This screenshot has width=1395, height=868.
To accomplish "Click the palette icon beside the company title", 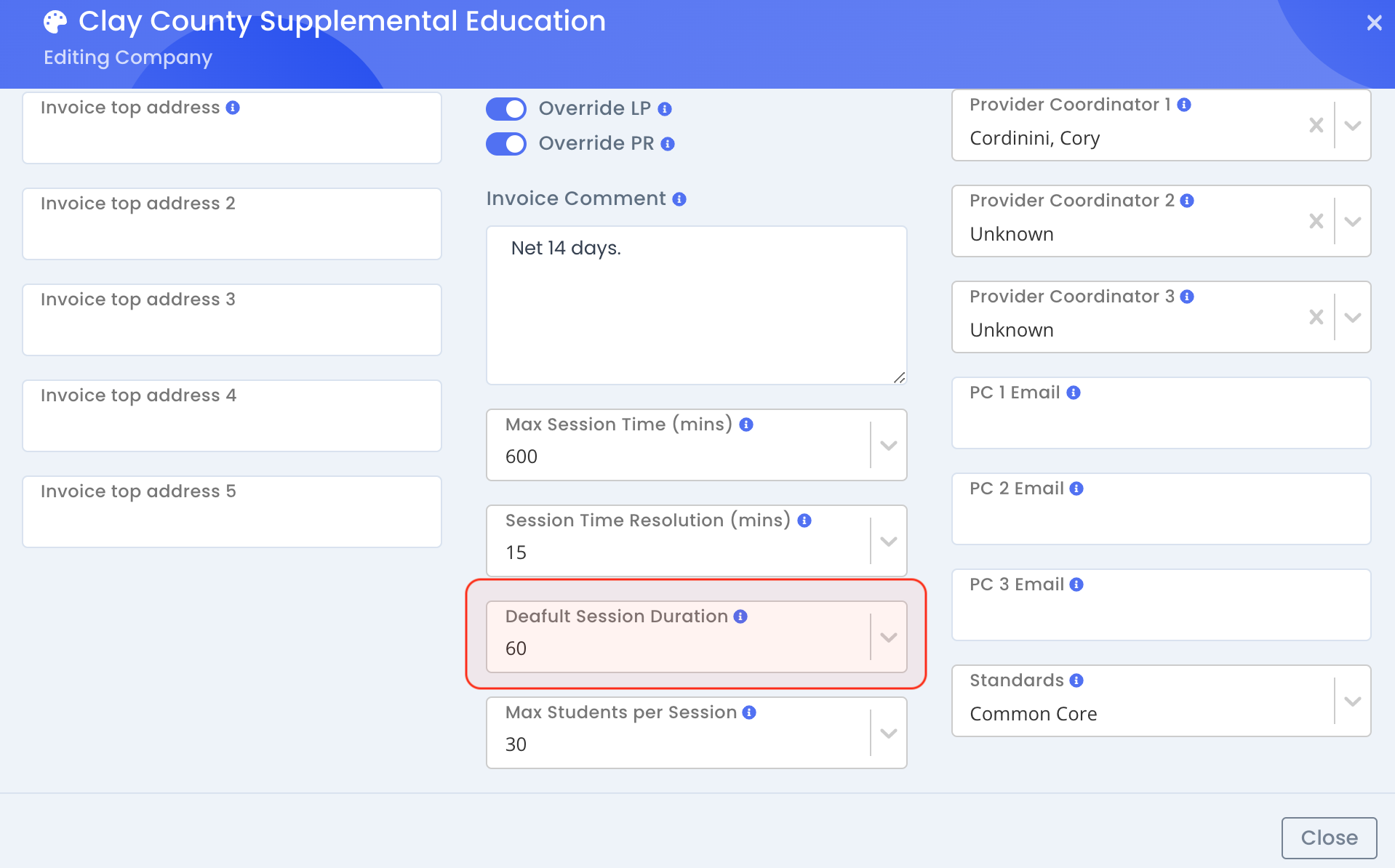I will [x=55, y=22].
